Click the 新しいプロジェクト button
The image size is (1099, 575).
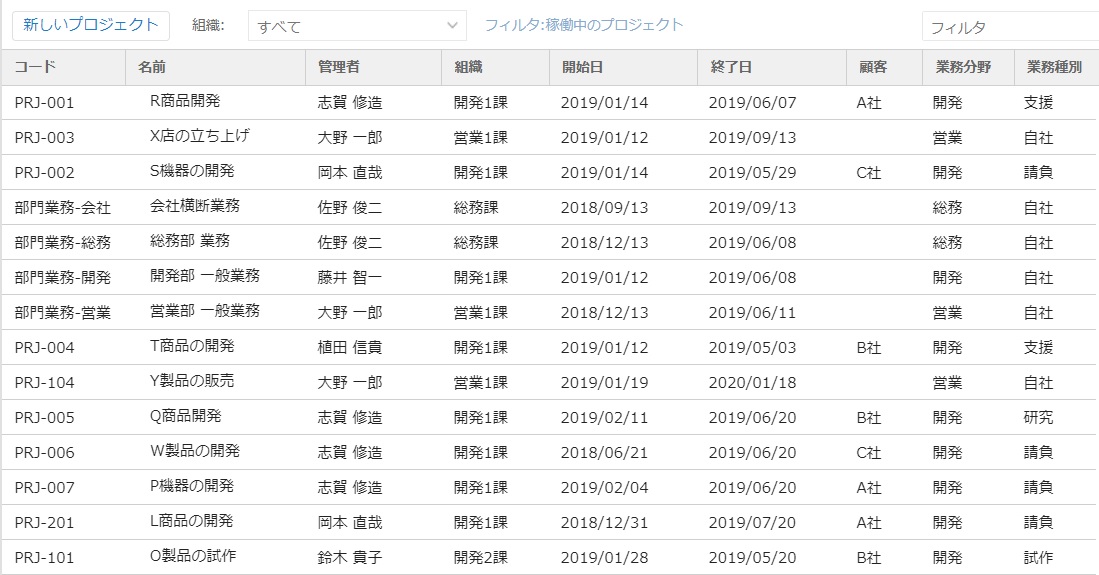[91, 25]
